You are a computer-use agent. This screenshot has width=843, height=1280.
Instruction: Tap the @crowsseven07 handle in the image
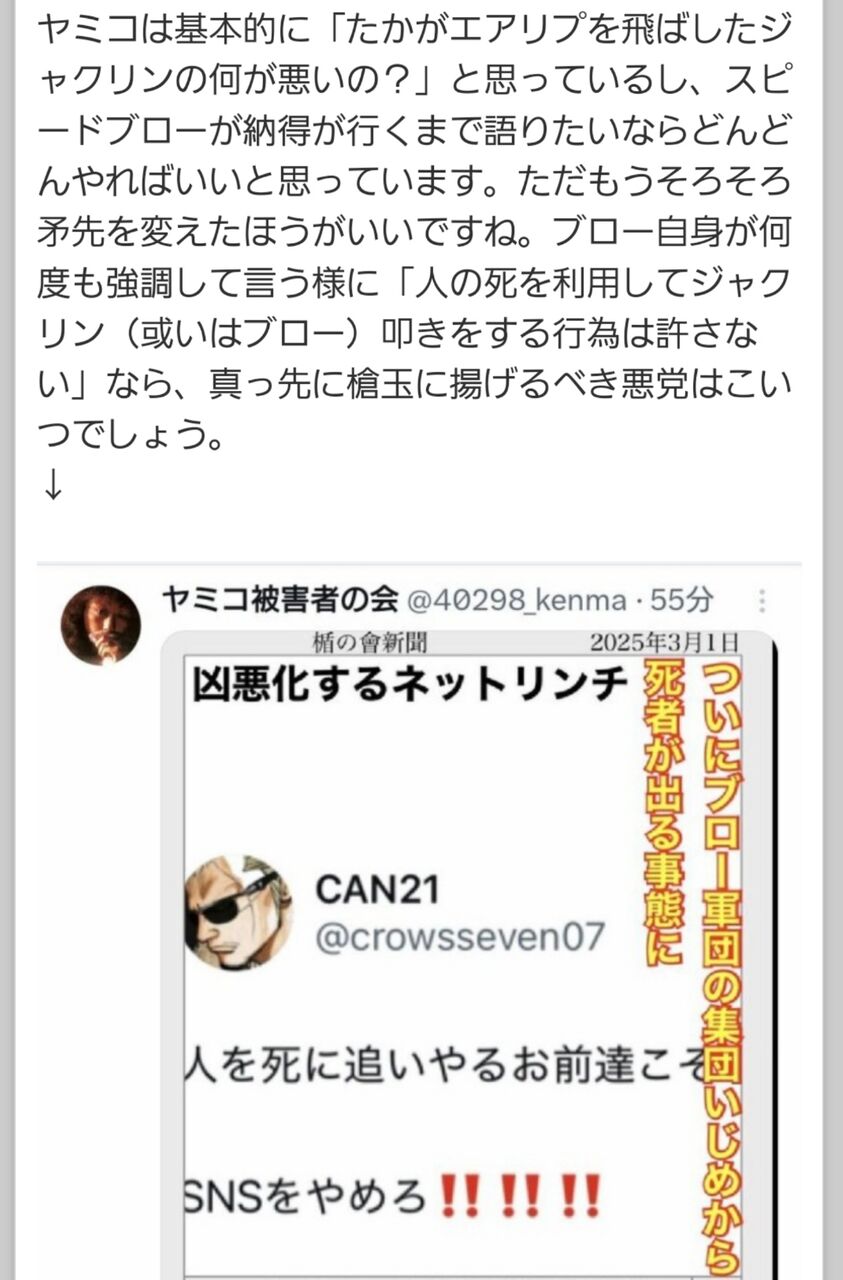460,937
